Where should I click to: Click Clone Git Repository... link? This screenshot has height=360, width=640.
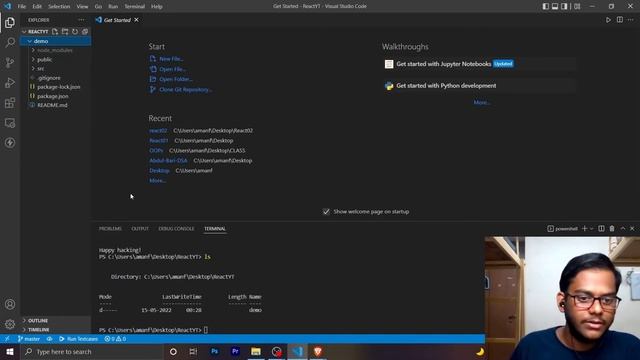(x=186, y=89)
